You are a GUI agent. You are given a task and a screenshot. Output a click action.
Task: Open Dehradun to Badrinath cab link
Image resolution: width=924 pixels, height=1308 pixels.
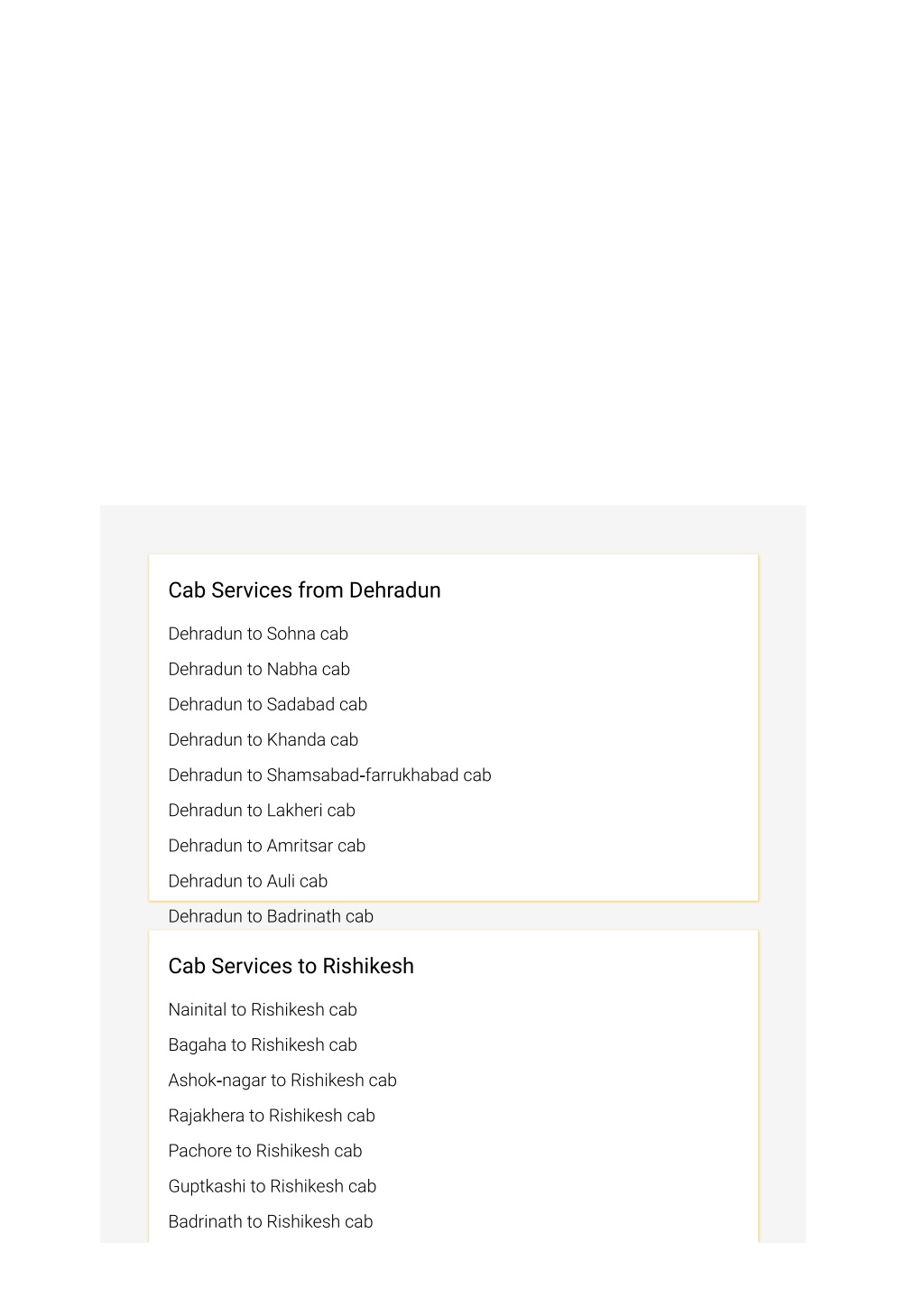(x=271, y=916)
